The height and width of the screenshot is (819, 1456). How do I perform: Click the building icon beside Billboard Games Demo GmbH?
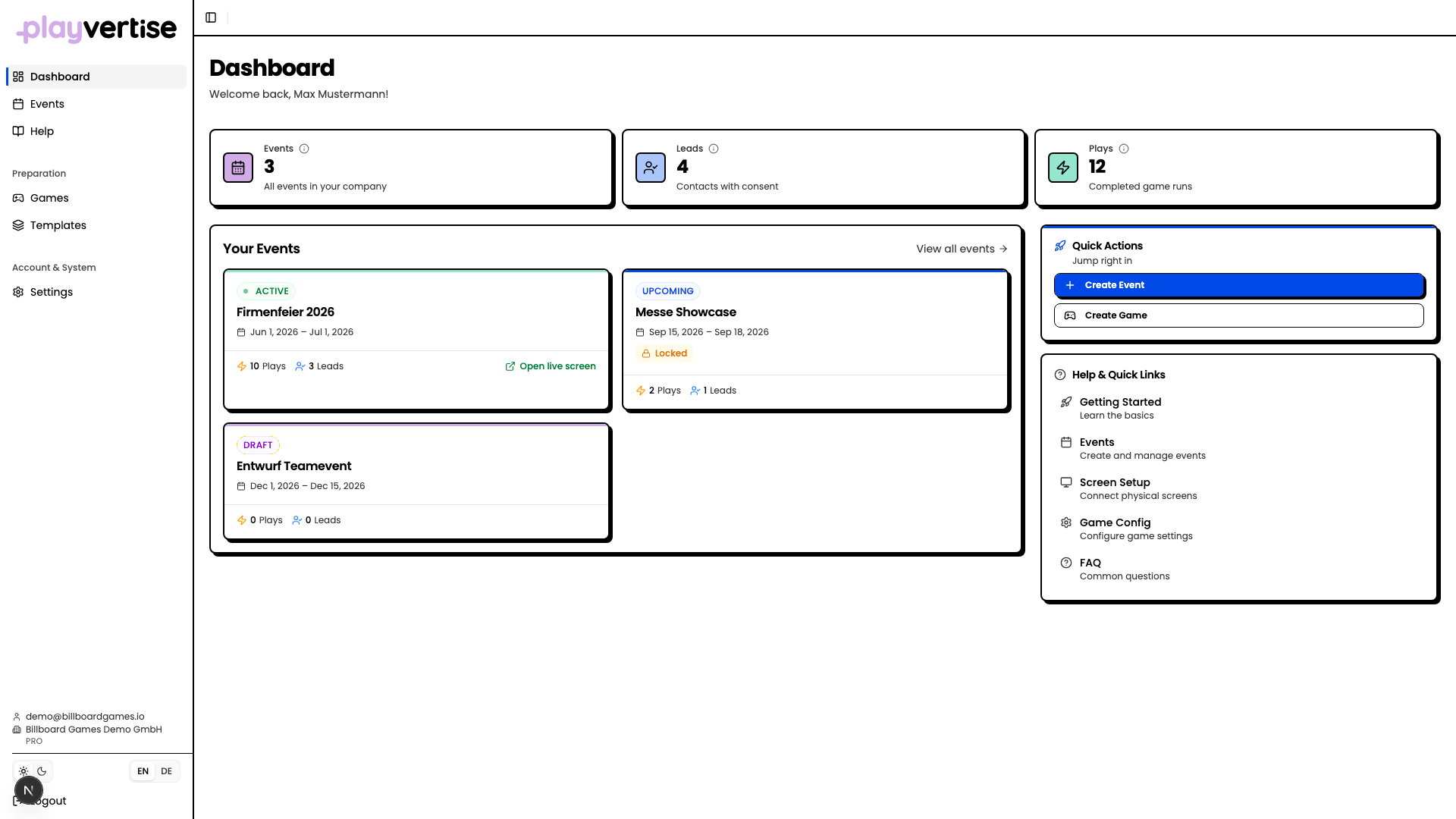click(x=17, y=730)
